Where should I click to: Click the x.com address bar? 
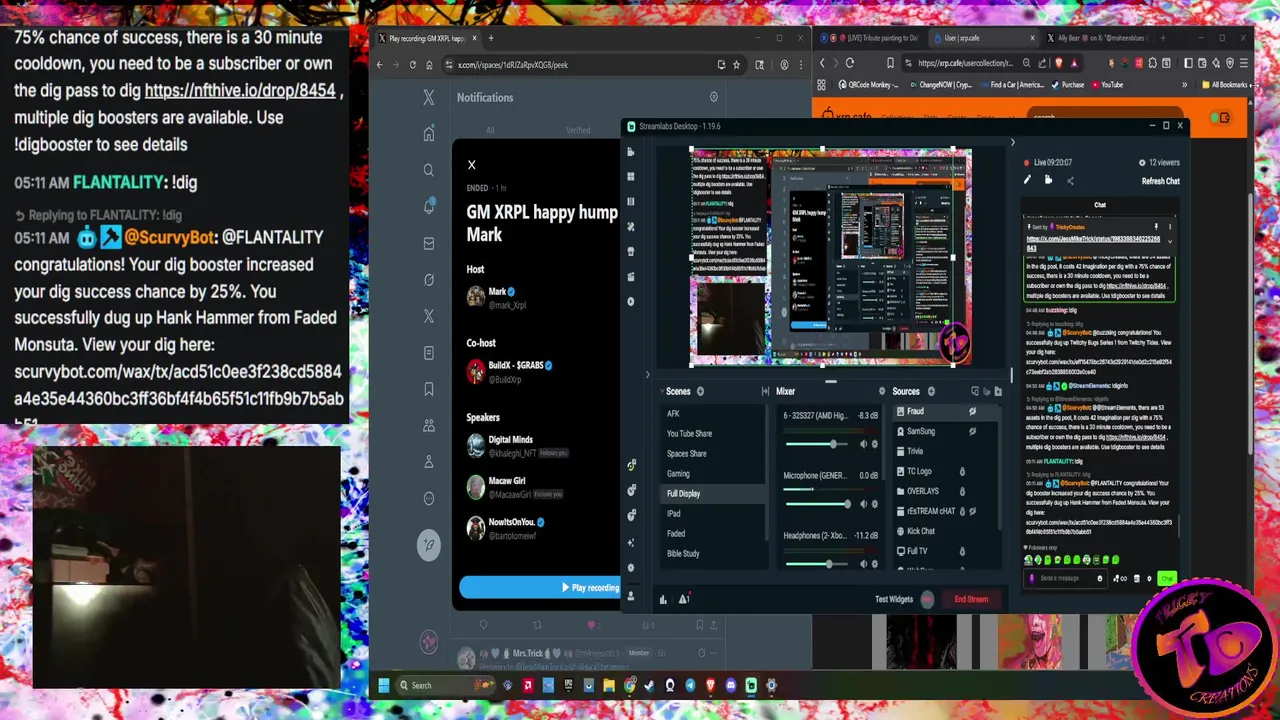580,65
